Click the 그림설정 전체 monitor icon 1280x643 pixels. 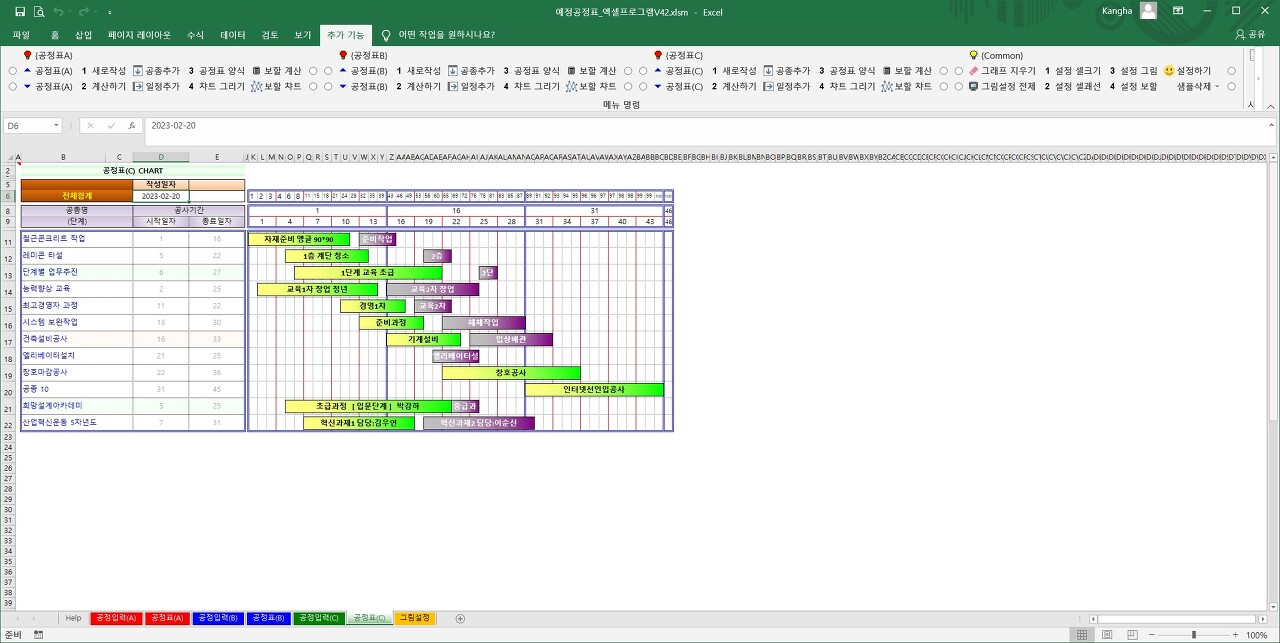point(973,87)
